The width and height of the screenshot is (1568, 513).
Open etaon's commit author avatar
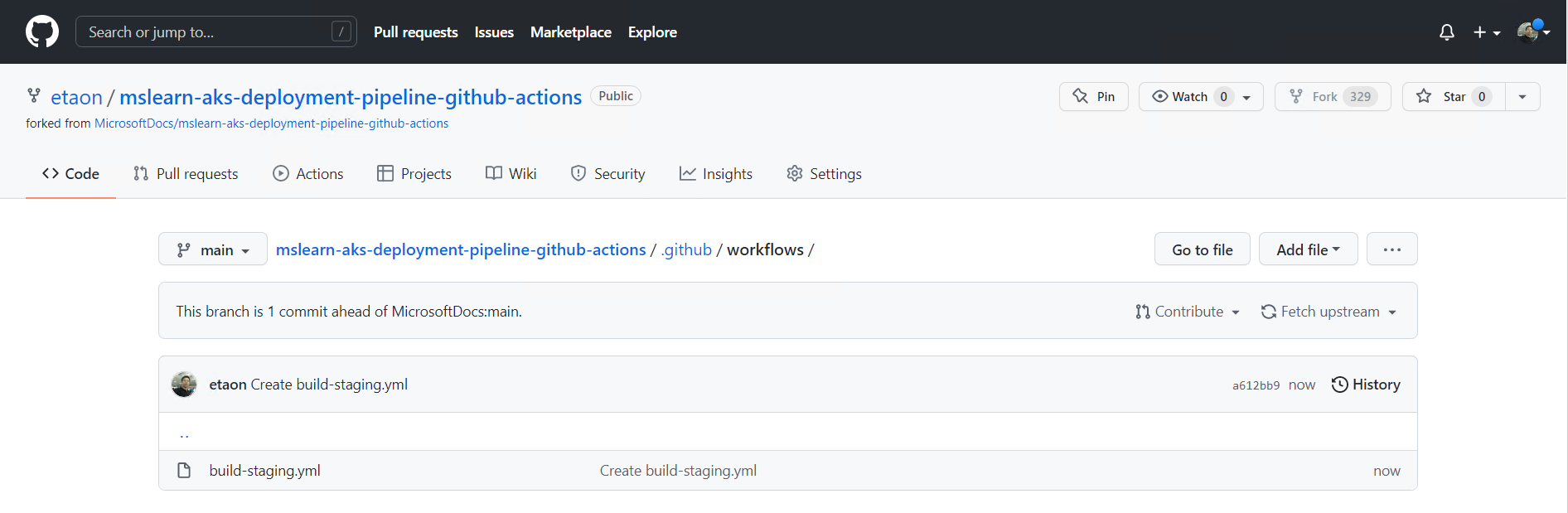pos(184,385)
